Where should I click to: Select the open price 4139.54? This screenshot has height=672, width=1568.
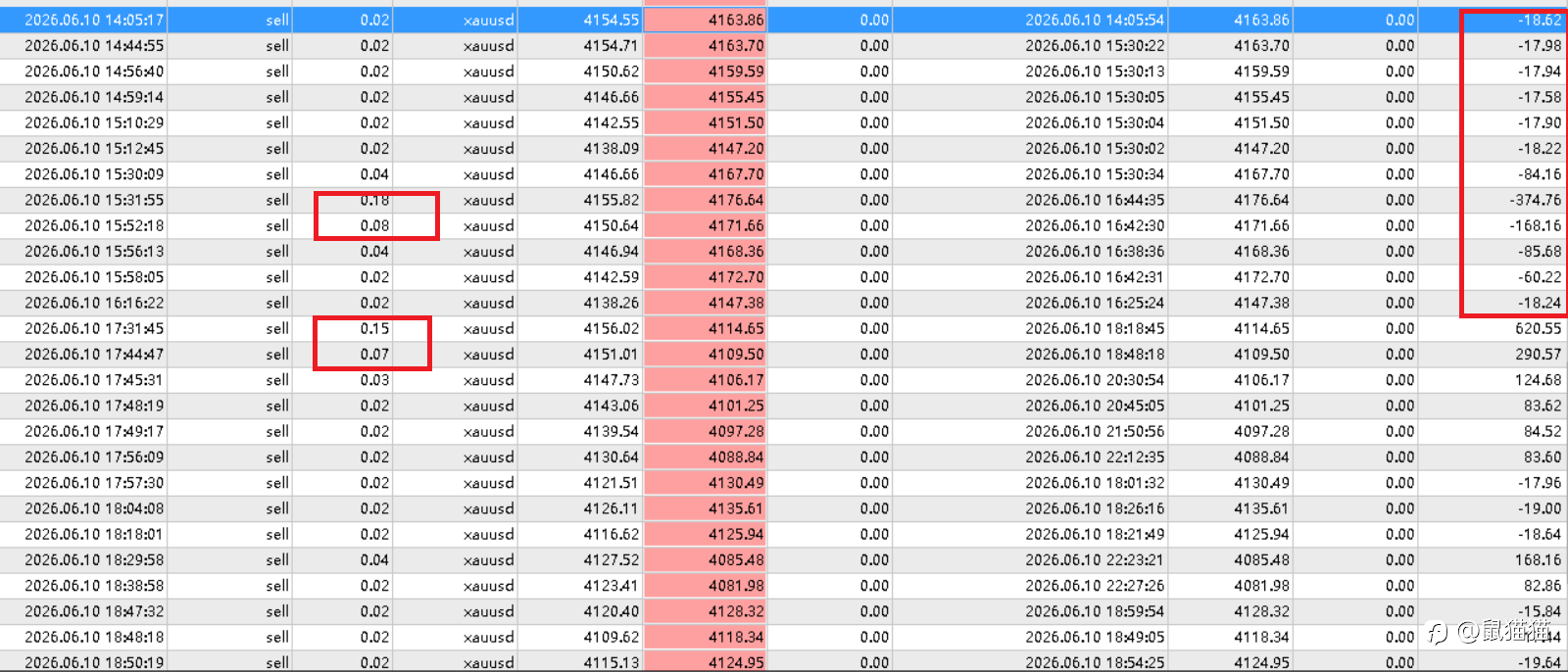611,431
